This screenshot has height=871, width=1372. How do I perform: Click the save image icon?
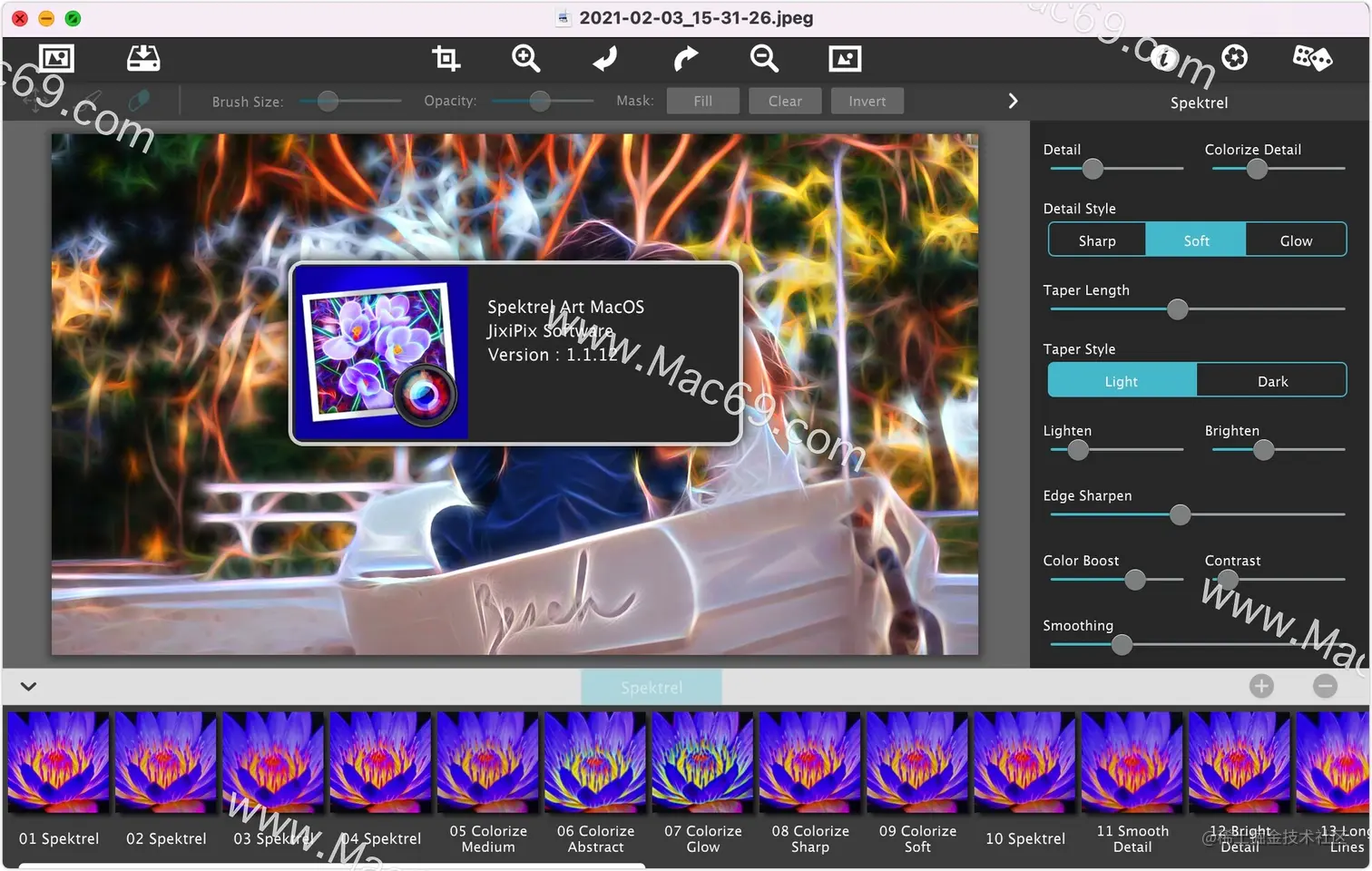143,59
